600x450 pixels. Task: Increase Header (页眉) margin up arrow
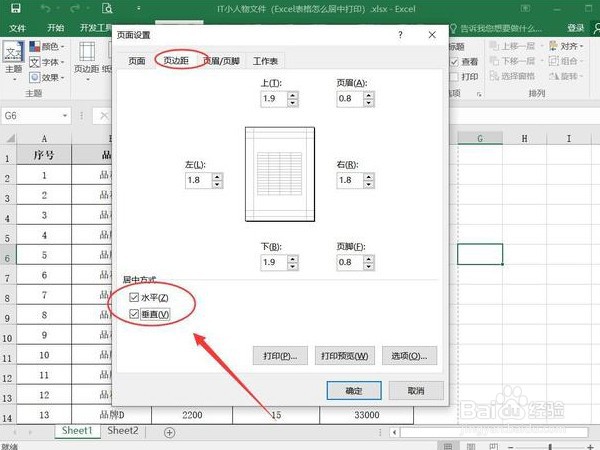368,95
